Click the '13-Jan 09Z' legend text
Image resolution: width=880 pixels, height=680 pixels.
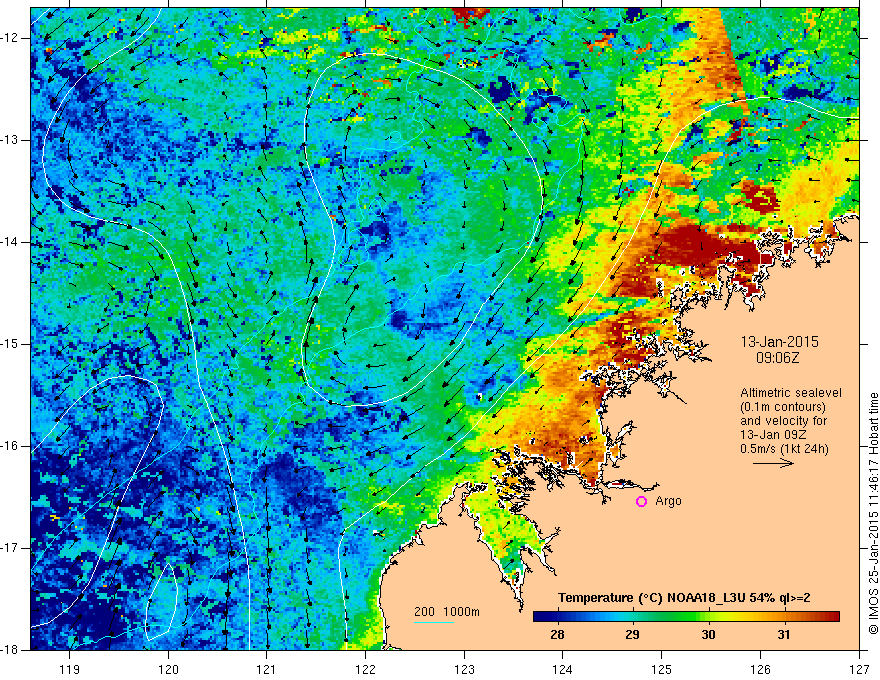click(771, 435)
